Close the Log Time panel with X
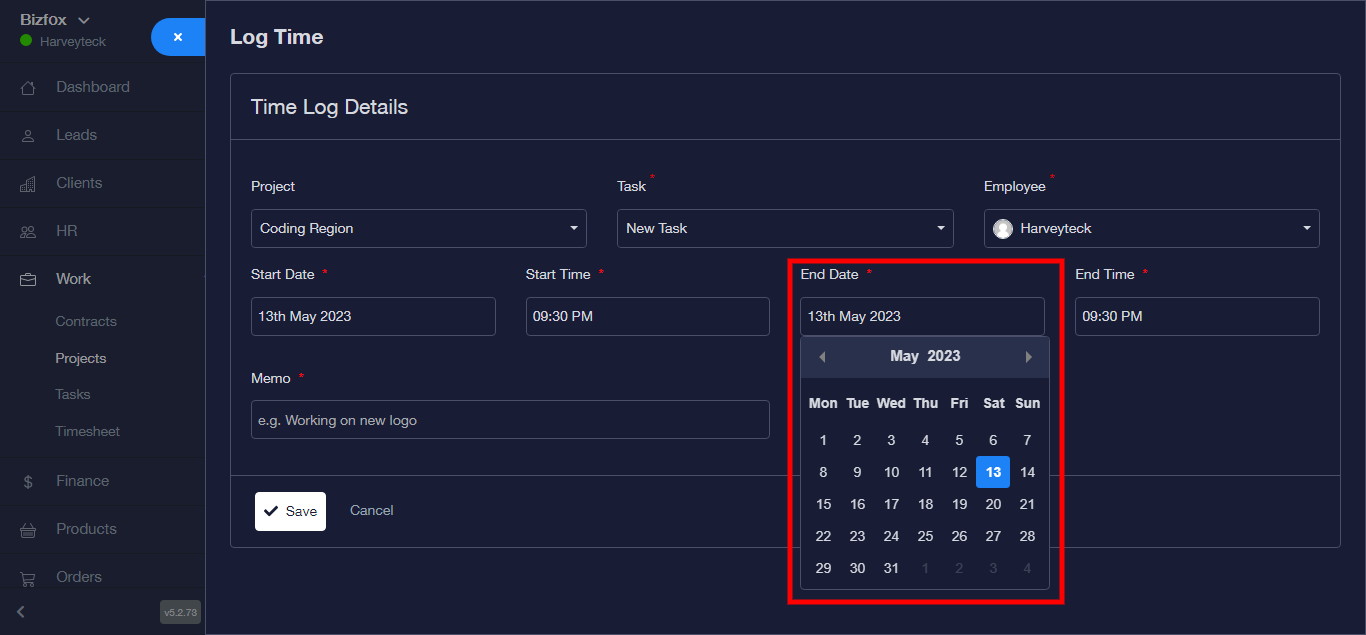The width and height of the screenshot is (1366, 635). 178,37
